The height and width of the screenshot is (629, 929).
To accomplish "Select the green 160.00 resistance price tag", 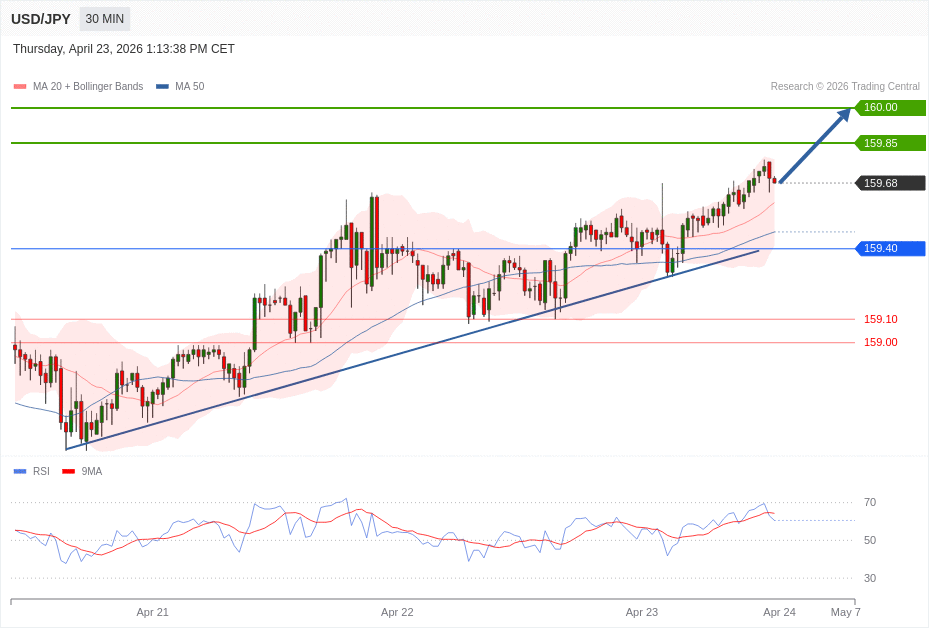I will 889,108.
